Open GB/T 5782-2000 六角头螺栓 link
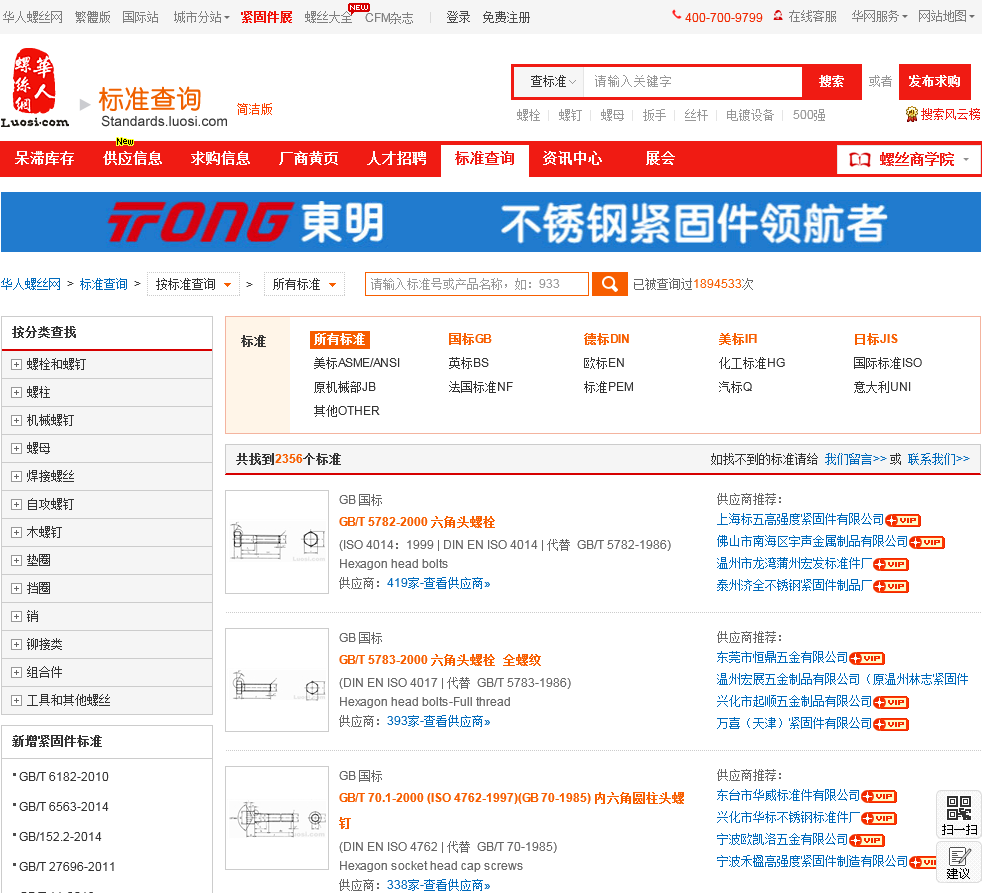Image resolution: width=982 pixels, height=893 pixels. (417, 522)
